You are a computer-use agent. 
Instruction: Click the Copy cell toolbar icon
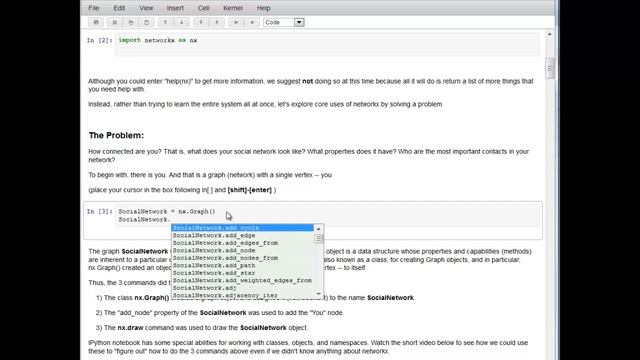tap(131, 22)
